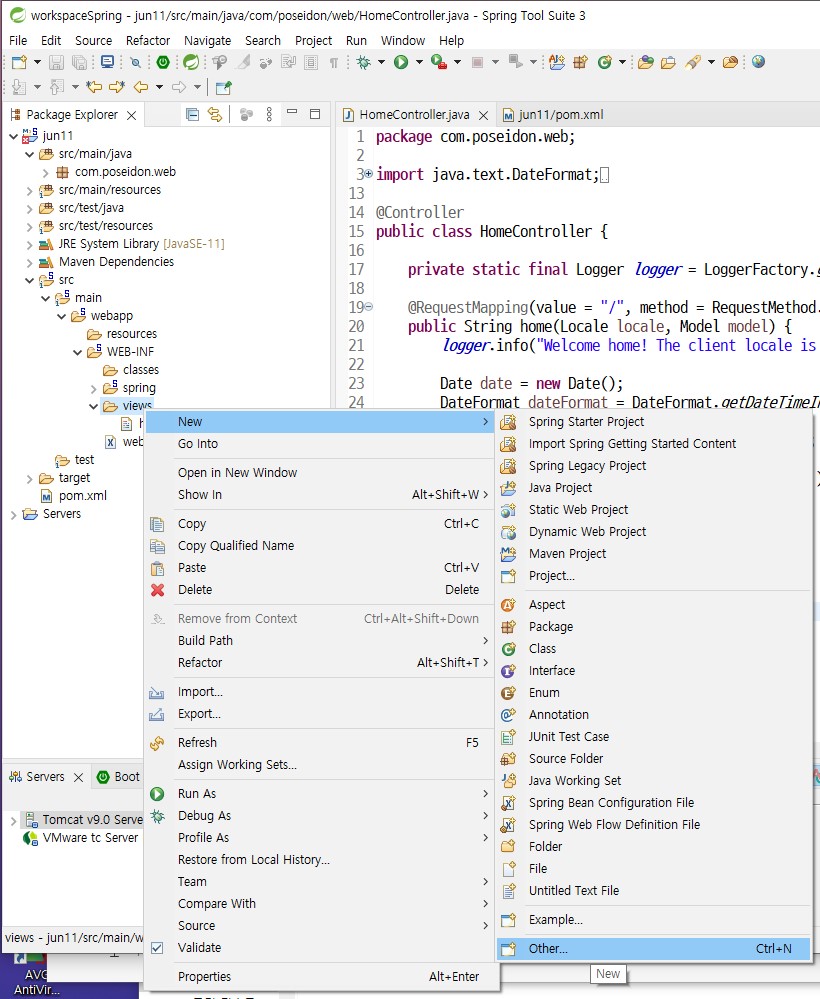The height and width of the screenshot is (999, 820).
Task: Toggle Show Whitespace Characters pilcrow icon
Action: (x=333, y=62)
